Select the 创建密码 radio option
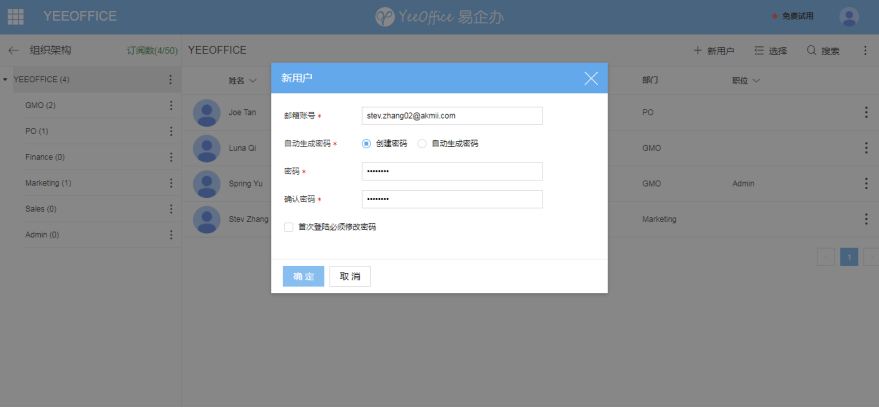 click(366, 143)
